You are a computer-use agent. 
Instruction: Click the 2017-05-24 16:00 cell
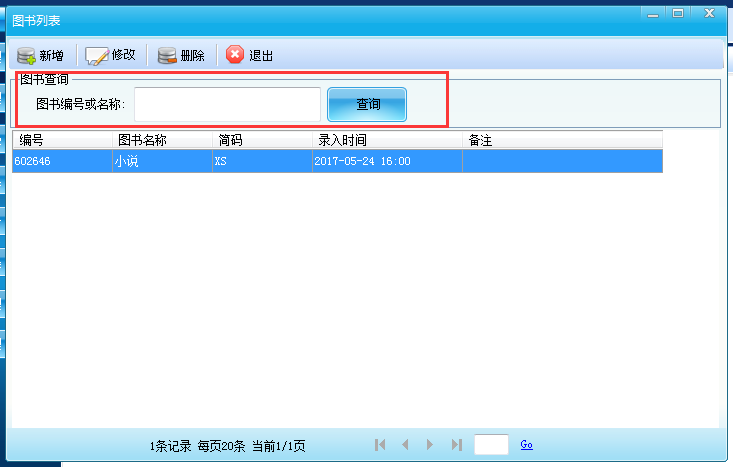(387, 161)
